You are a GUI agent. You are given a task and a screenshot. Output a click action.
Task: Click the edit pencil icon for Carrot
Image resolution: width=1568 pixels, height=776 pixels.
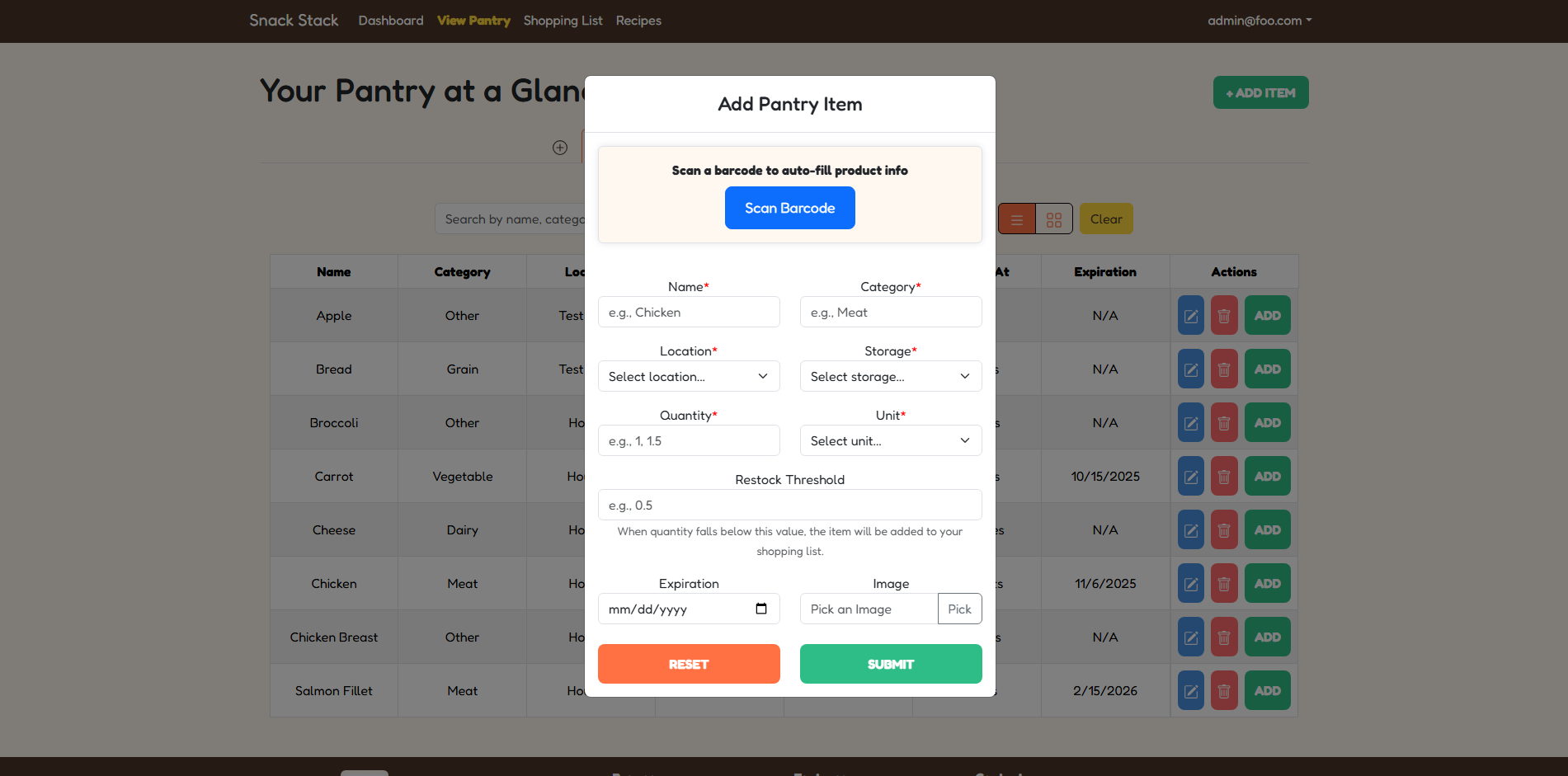[1190, 477]
